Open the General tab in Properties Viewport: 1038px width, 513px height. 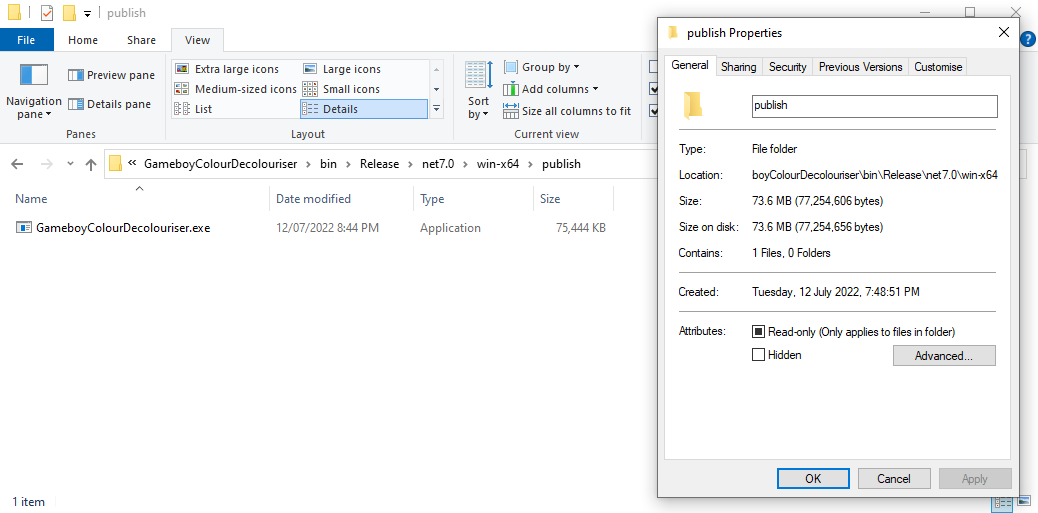(690, 66)
